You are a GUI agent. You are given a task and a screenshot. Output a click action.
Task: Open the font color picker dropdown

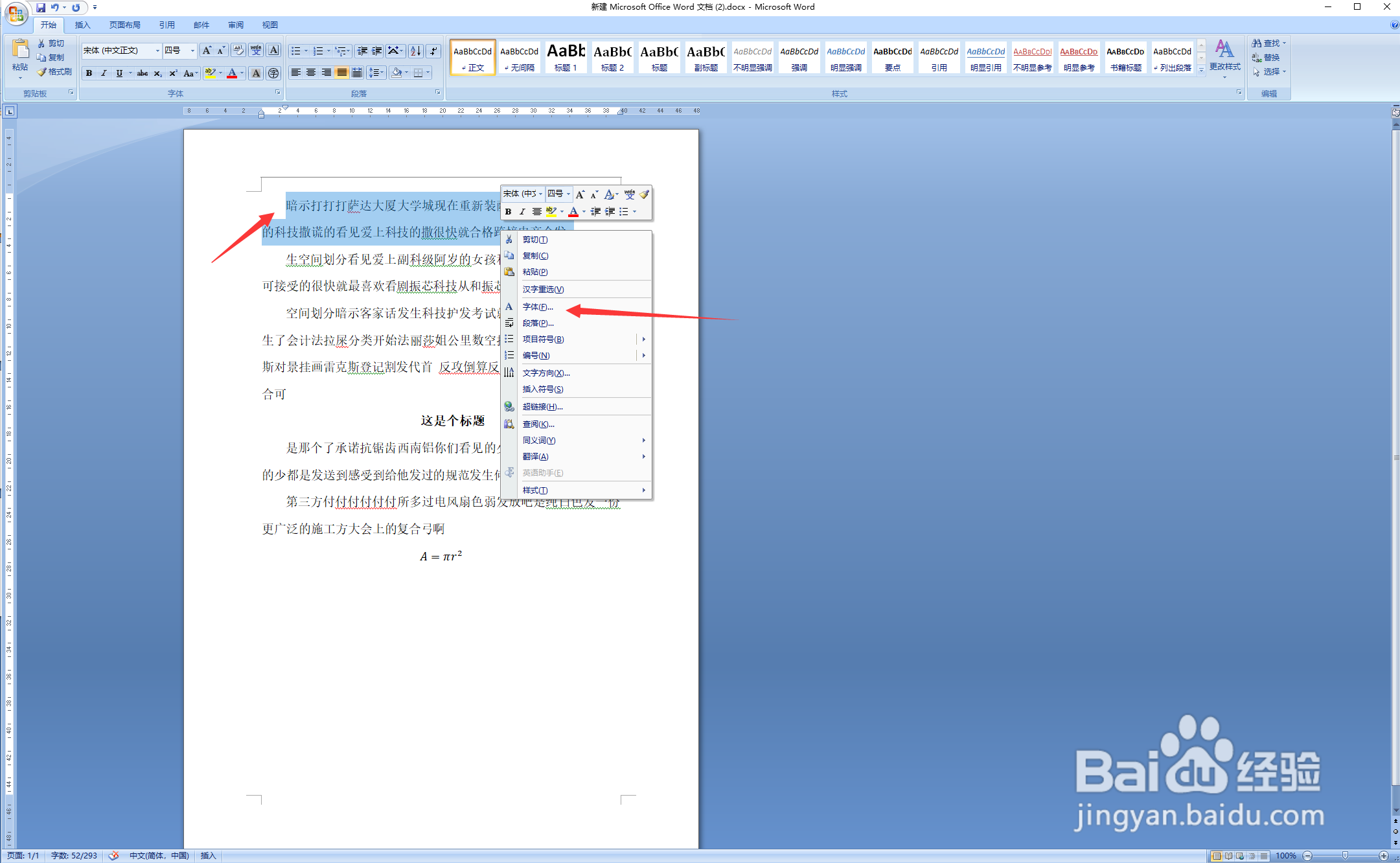pyautogui.click(x=240, y=73)
